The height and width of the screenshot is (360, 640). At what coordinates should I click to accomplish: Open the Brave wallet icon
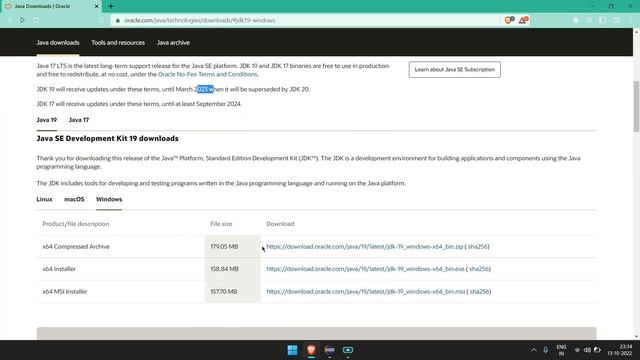tap(616, 20)
